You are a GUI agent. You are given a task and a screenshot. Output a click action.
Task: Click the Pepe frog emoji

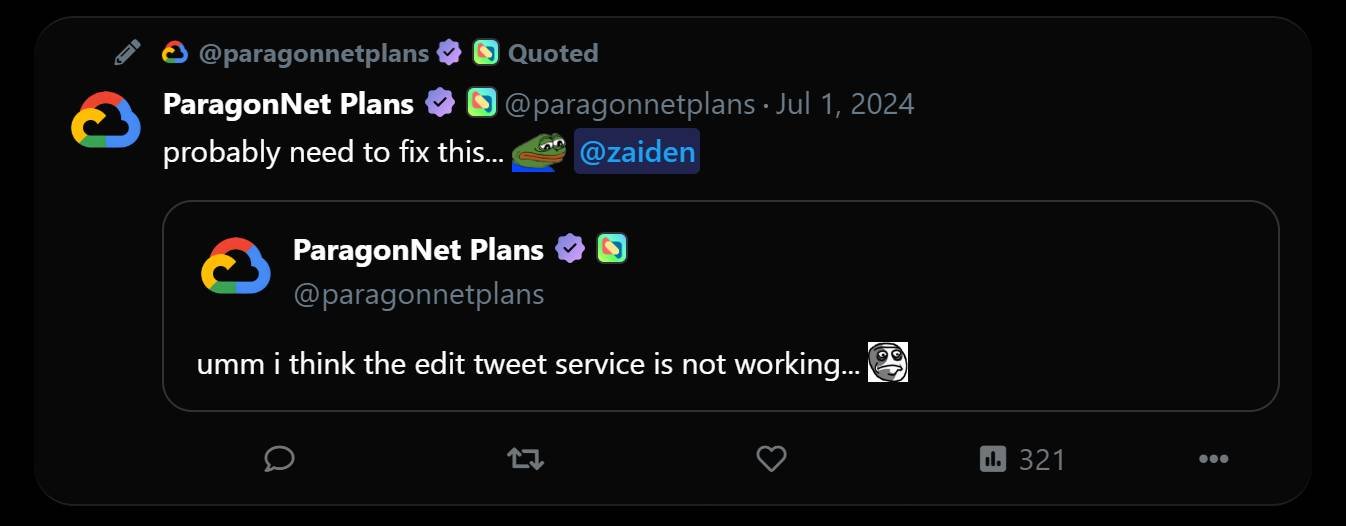539,153
